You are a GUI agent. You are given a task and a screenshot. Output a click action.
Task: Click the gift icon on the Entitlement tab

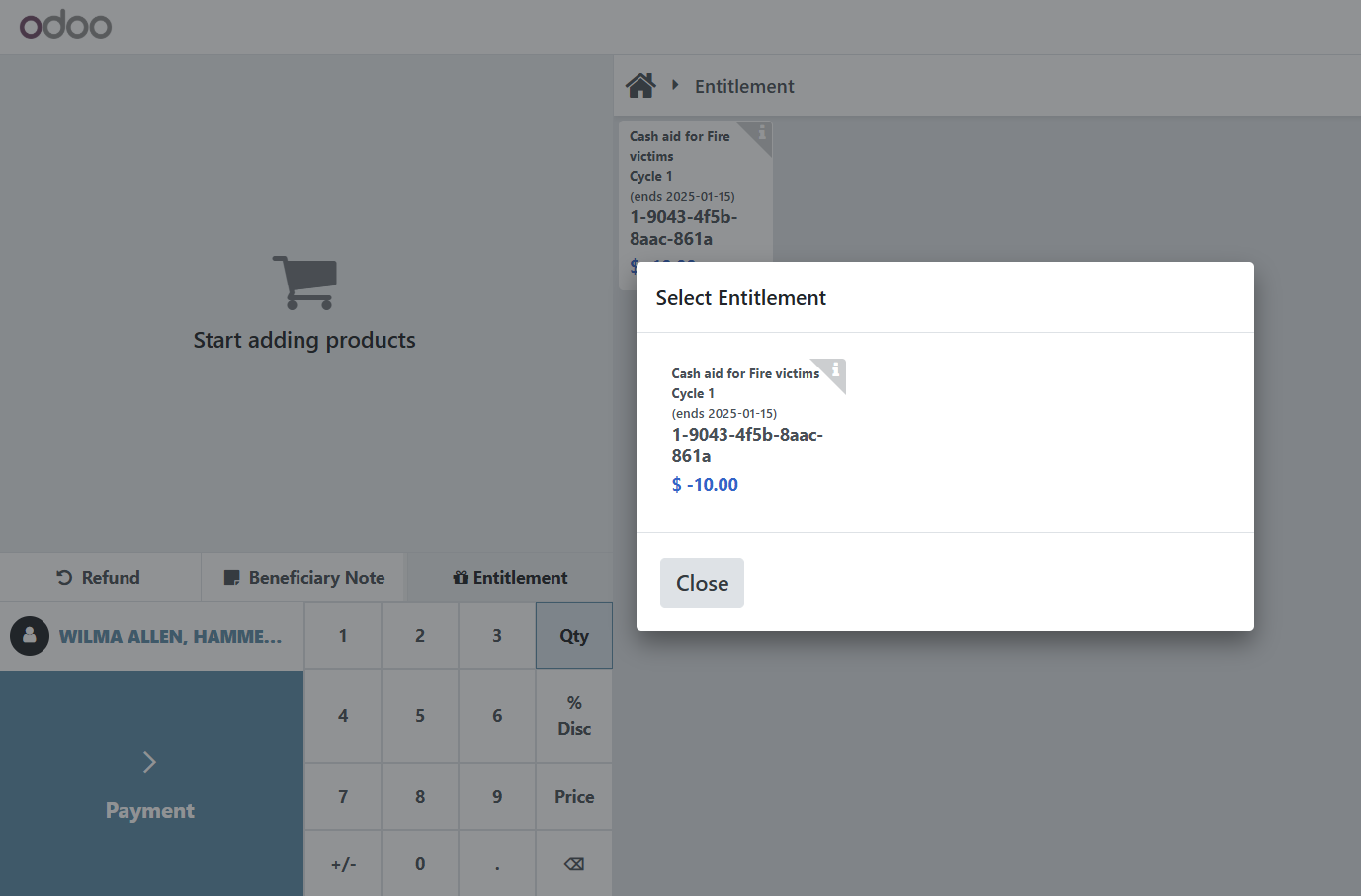461,576
